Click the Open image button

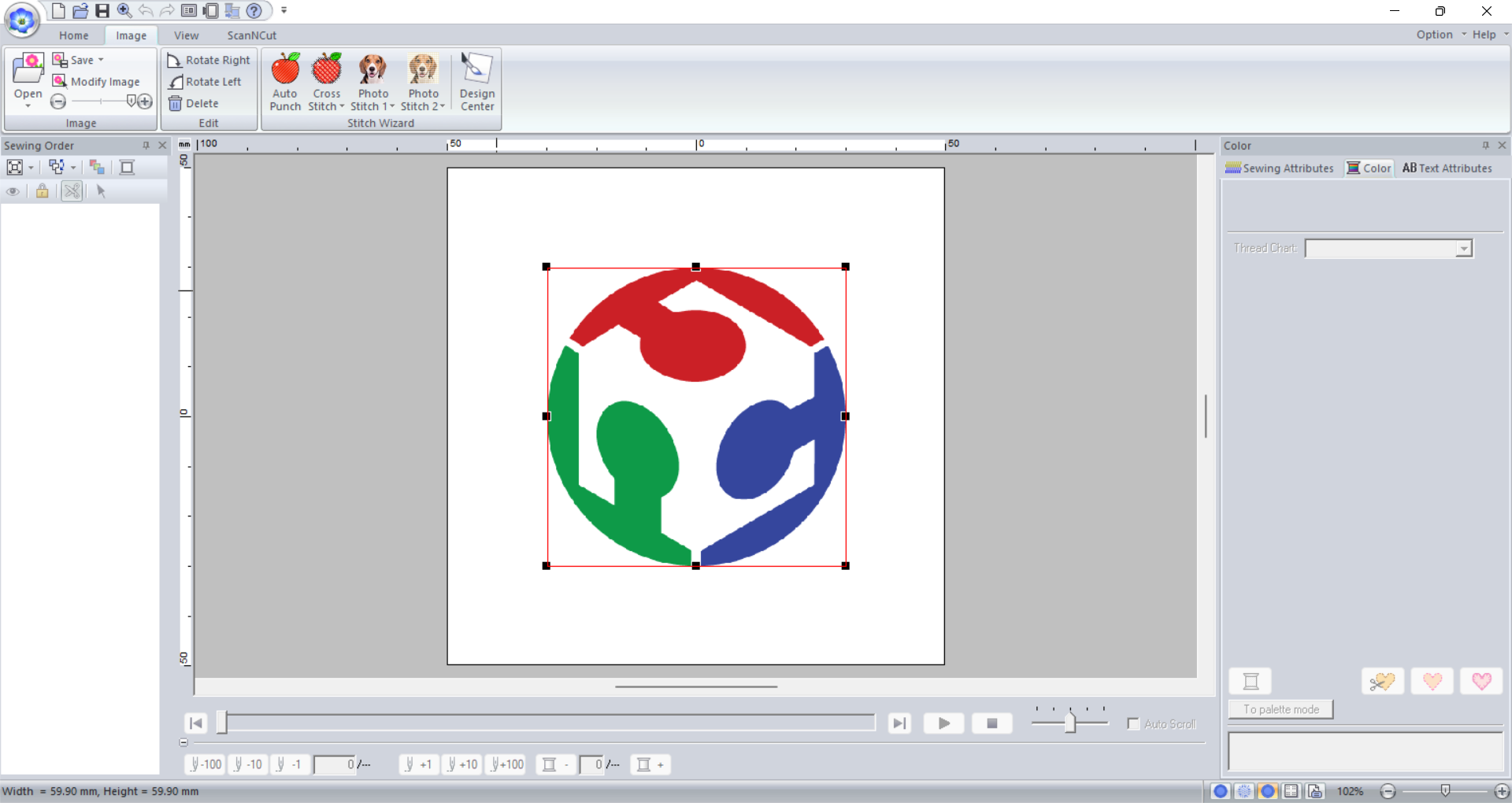pos(28,81)
